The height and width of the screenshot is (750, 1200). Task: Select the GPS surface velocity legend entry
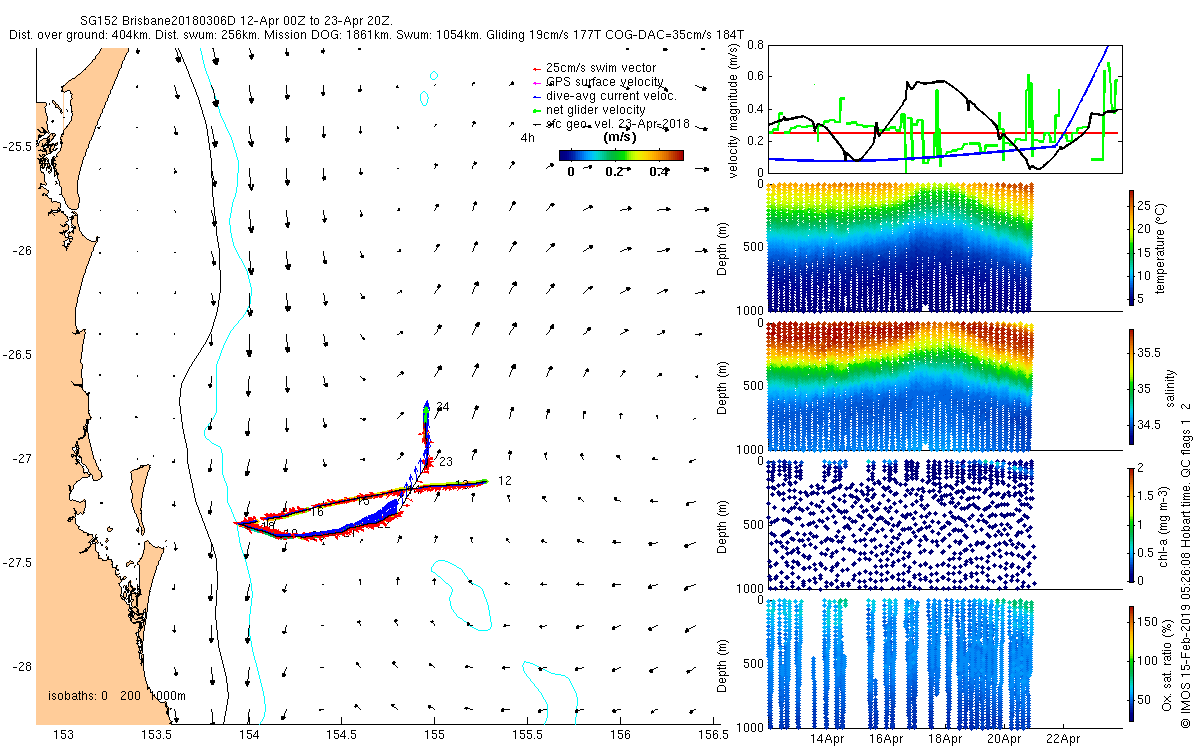point(598,81)
